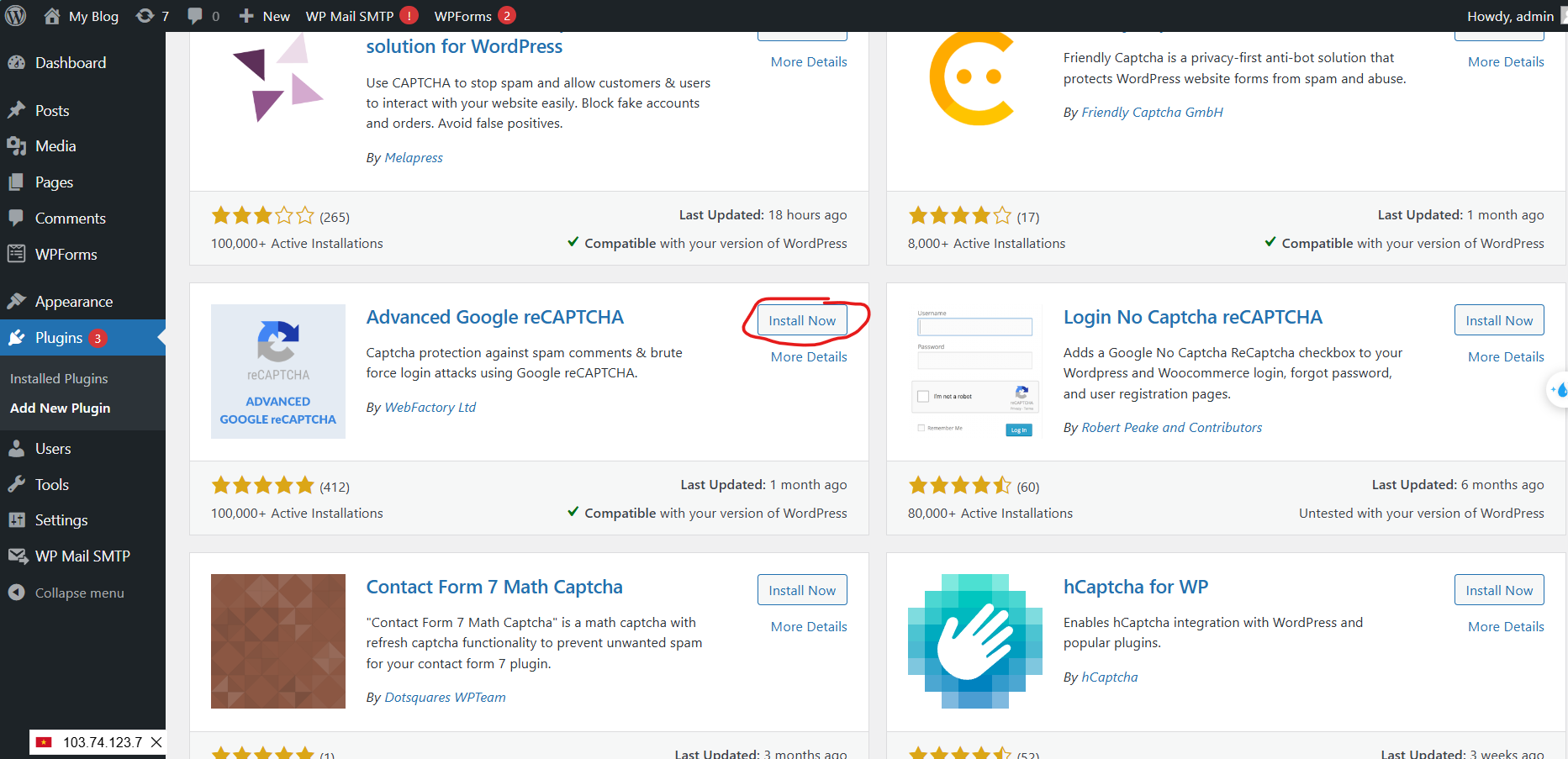Open author link Dotsquares WPTeam
The width and height of the screenshot is (1568, 759).
tap(445, 698)
